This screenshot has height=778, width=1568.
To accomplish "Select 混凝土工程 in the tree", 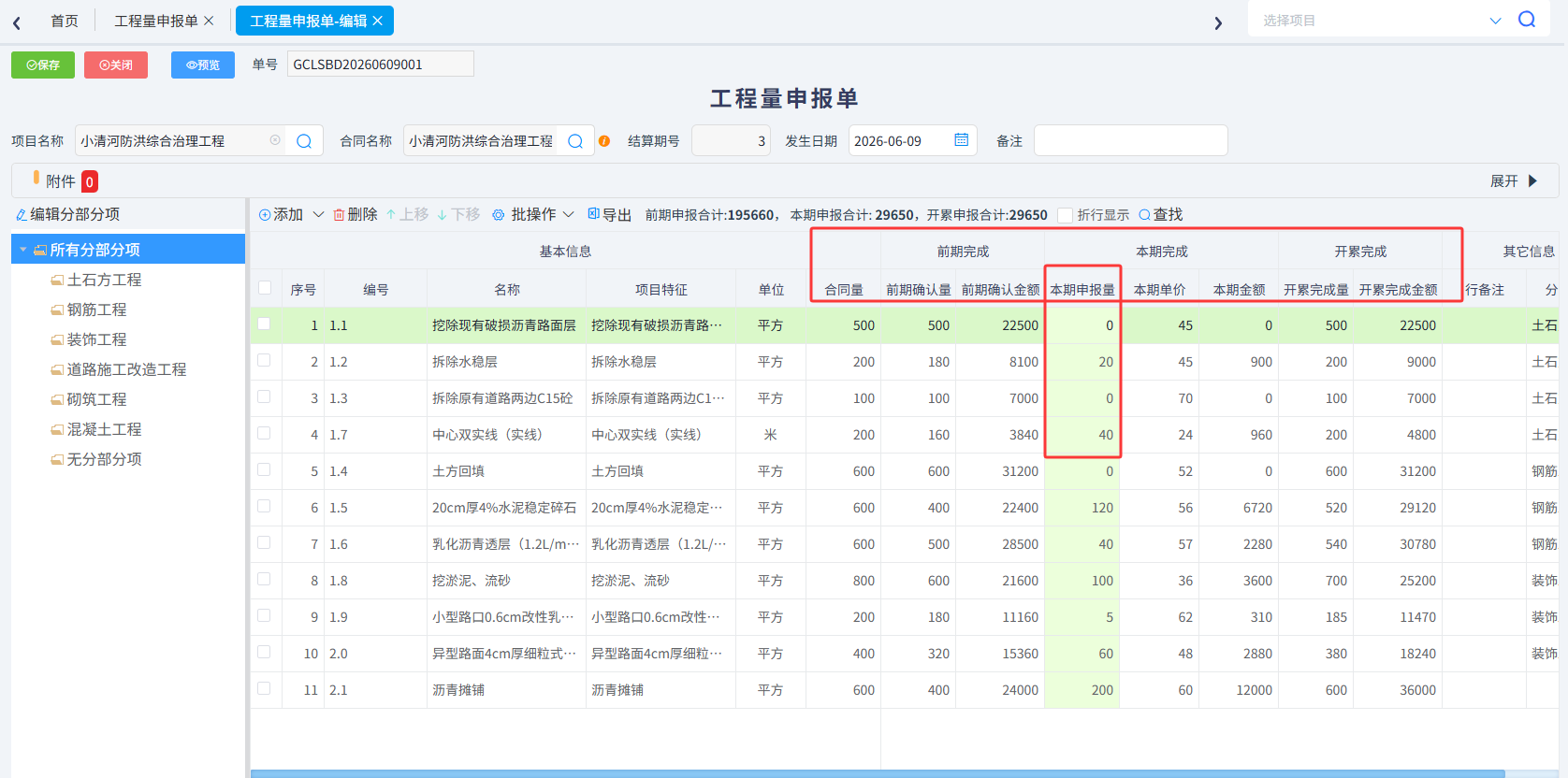I will pyautogui.click(x=104, y=429).
